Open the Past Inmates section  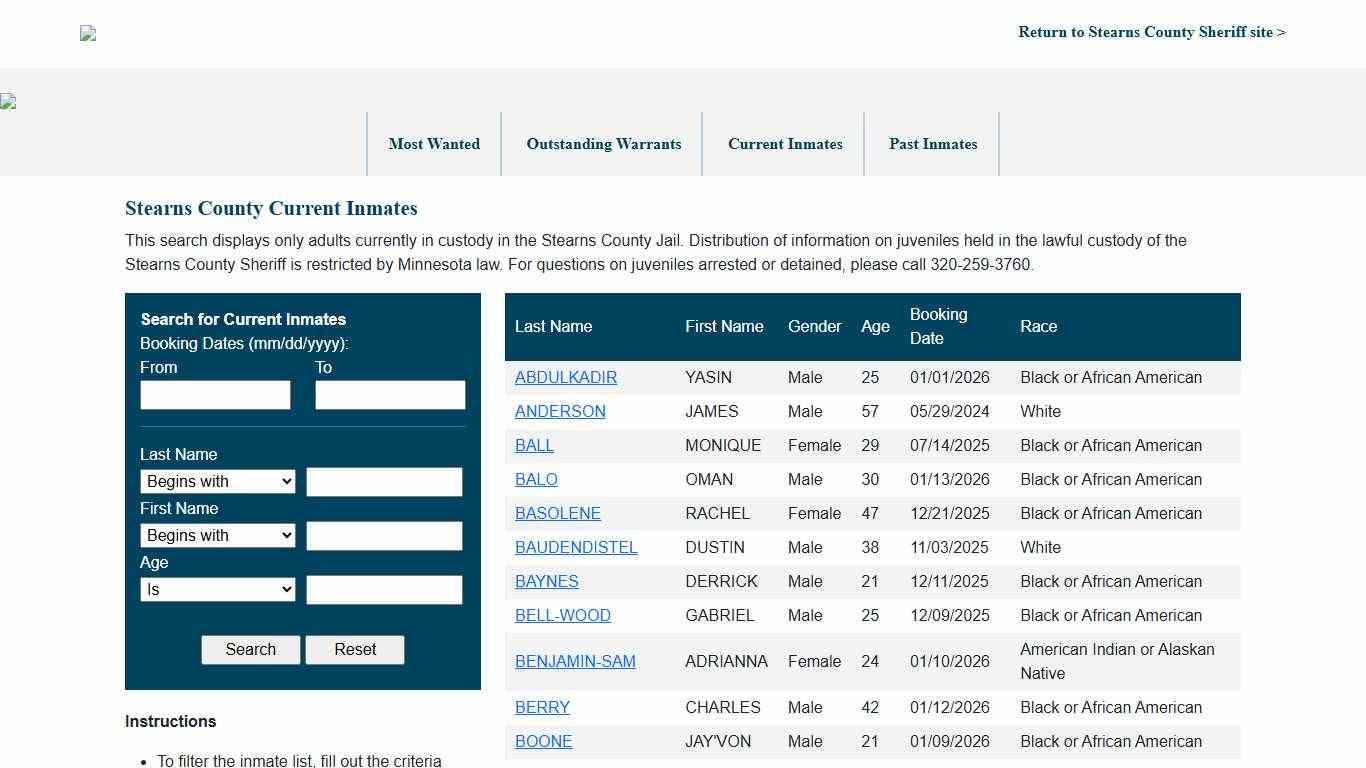[x=932, y=144]
